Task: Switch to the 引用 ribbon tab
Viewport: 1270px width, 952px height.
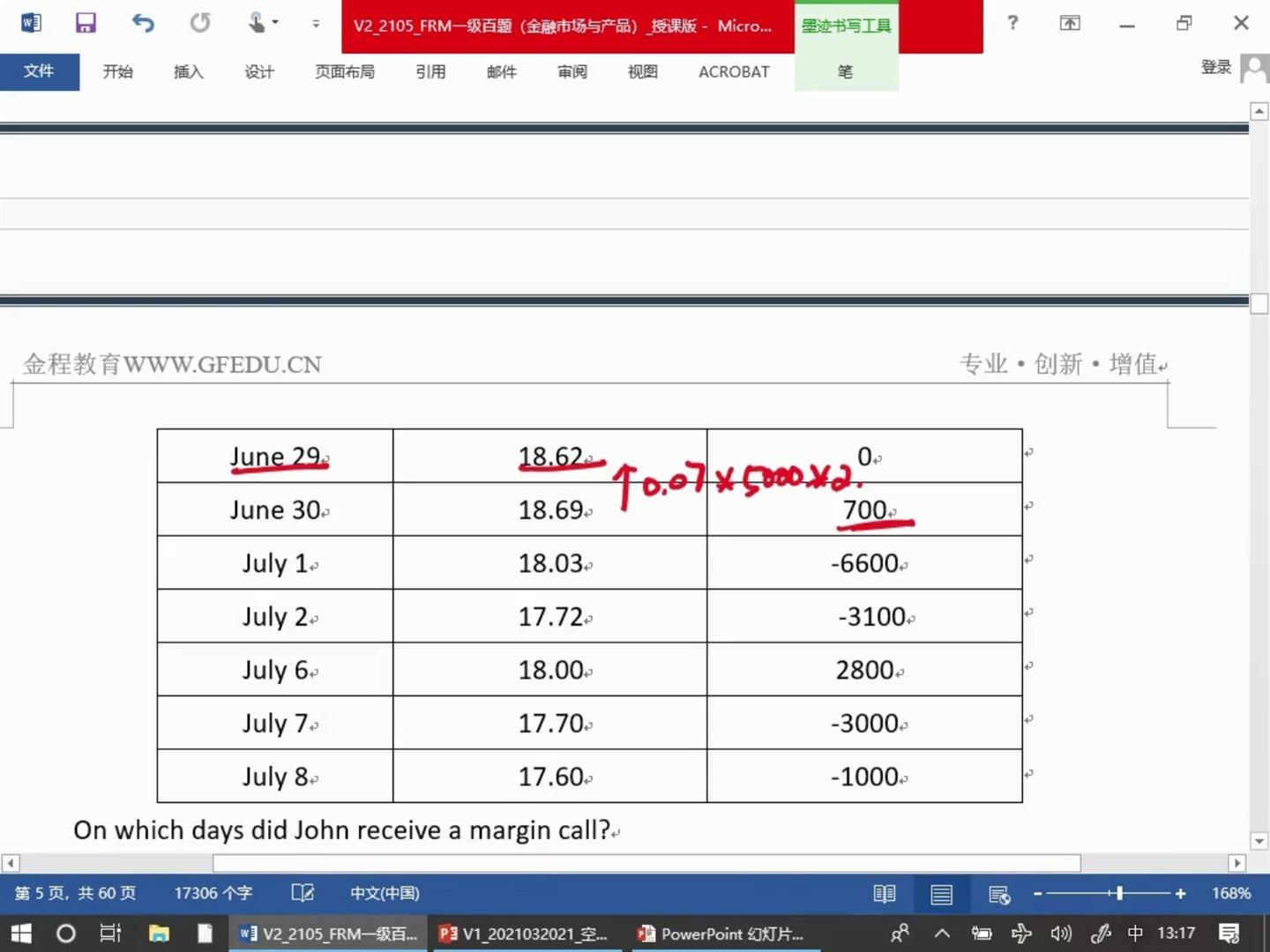Action: 430,71
